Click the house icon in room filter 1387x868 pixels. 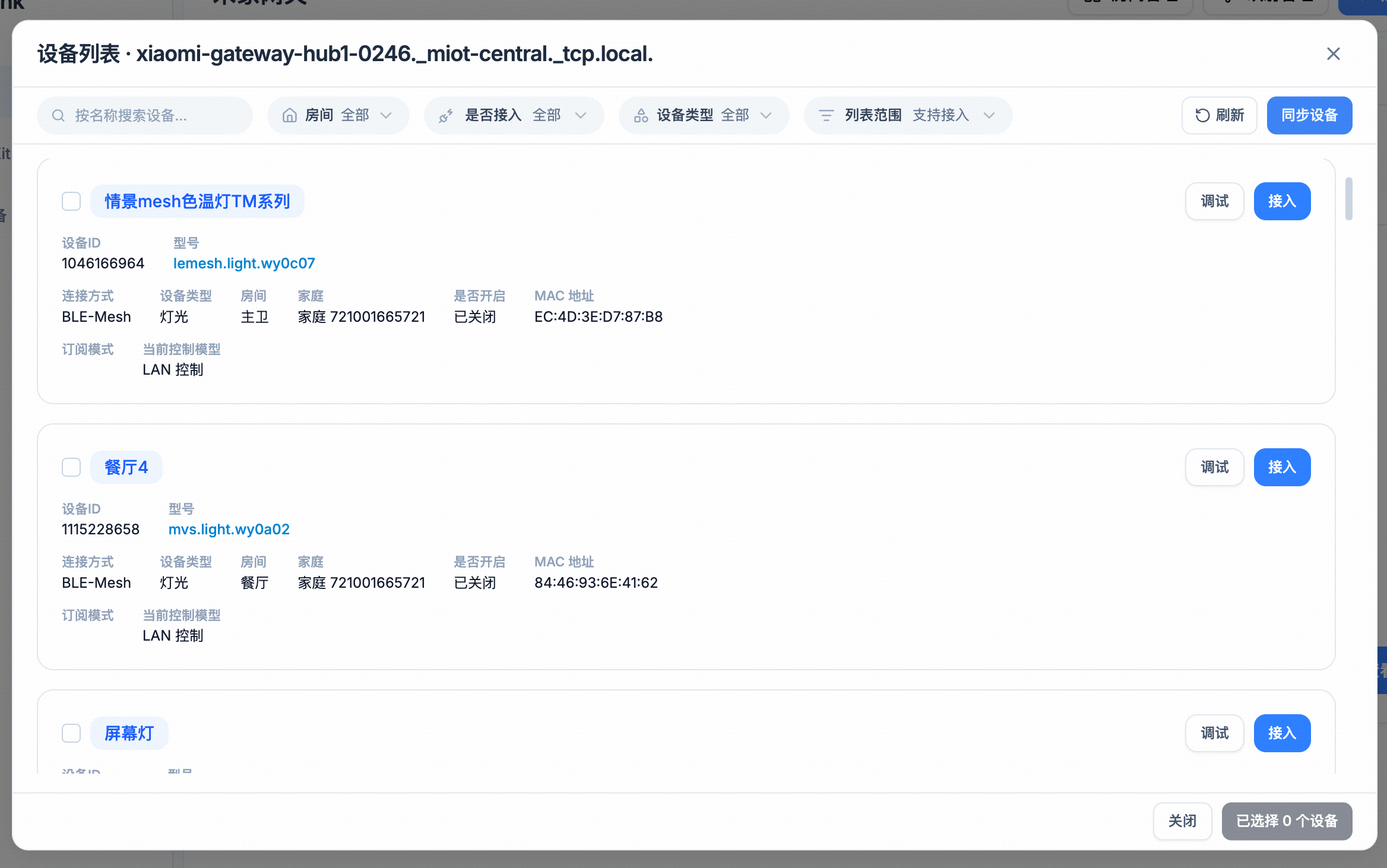point(289,115)
